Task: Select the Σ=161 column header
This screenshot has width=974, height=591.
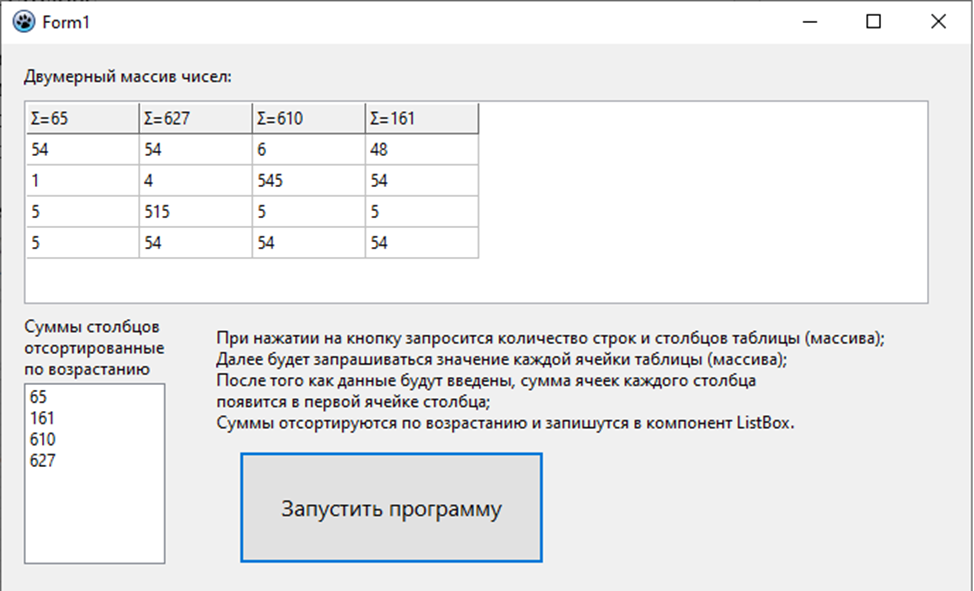Action: click(422, 118)
